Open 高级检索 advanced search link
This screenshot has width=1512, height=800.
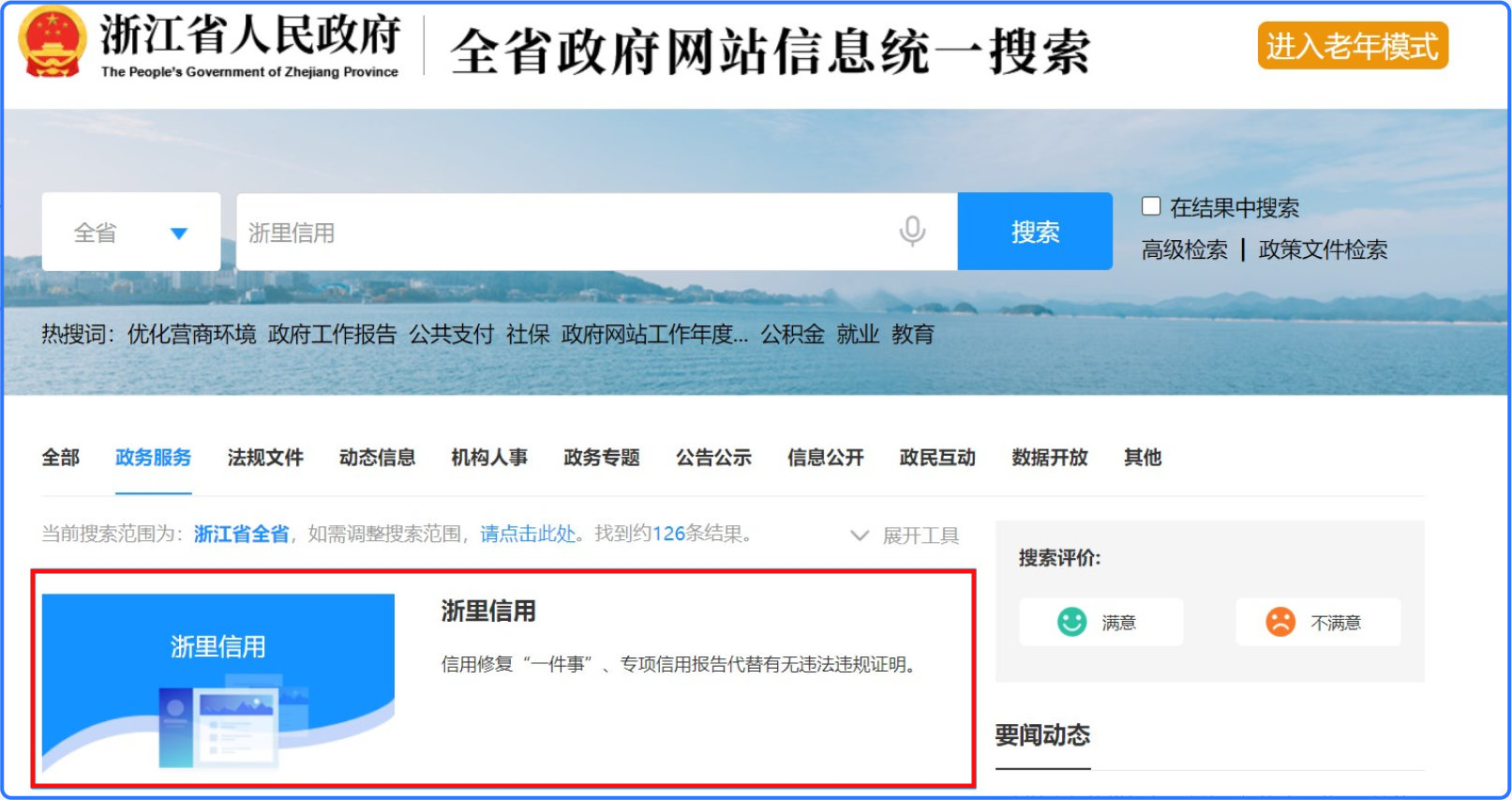1184,249
